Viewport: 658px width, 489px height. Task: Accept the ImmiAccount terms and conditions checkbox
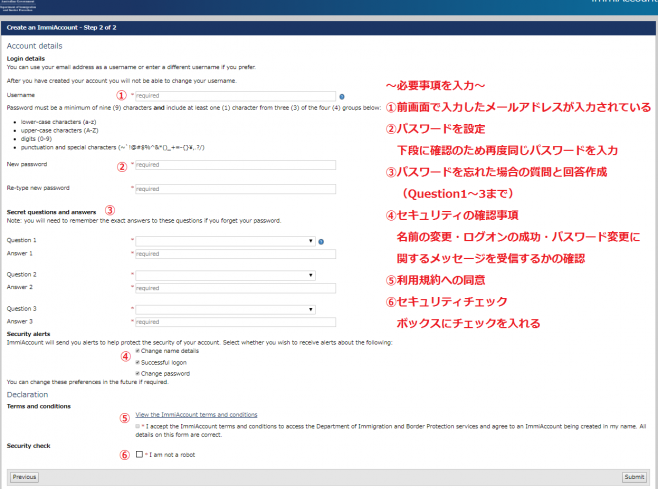click(x=140, y=425)
